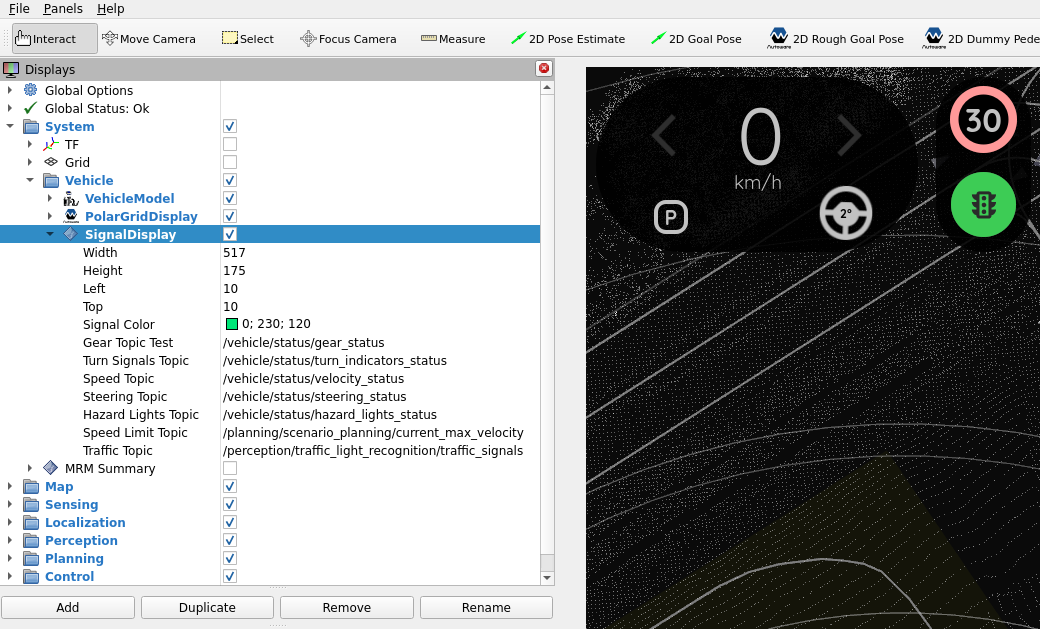Activate the Move Camera tool
Image resolution: width=1040 pixels, height=629 pixels.
pos(148,38)
